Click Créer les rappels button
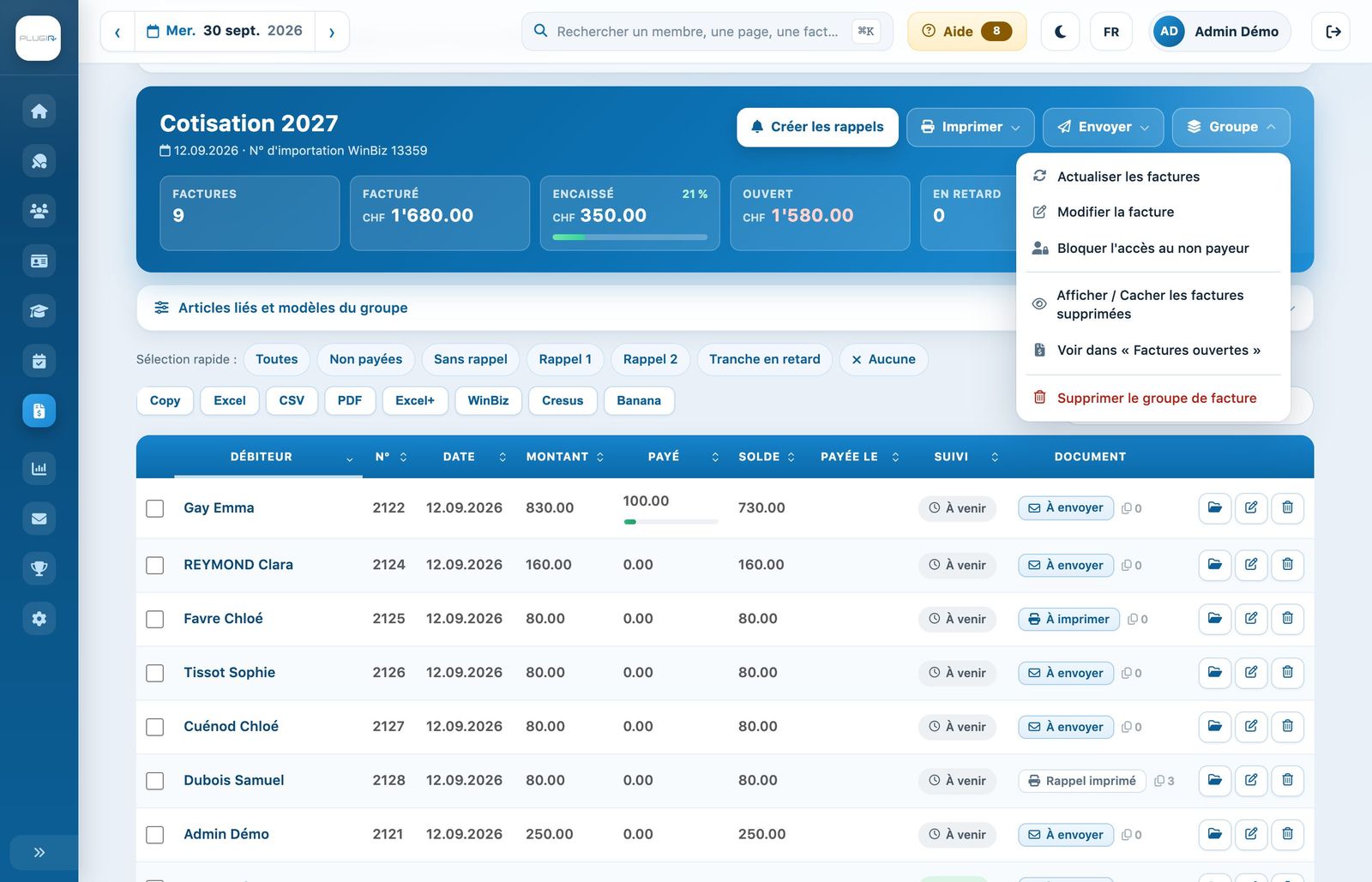Viewport: 1372px width, 882px height. coord(817,127)
